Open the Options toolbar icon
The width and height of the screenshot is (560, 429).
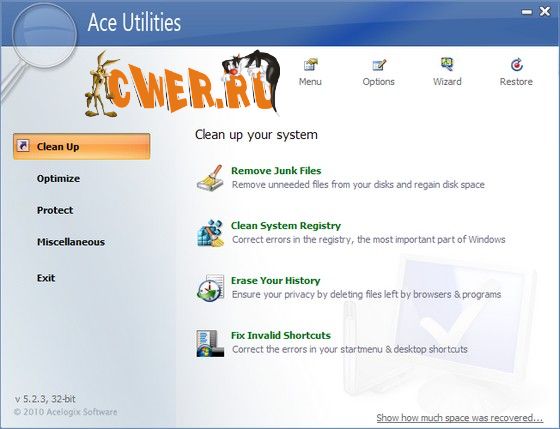[379, 65]
